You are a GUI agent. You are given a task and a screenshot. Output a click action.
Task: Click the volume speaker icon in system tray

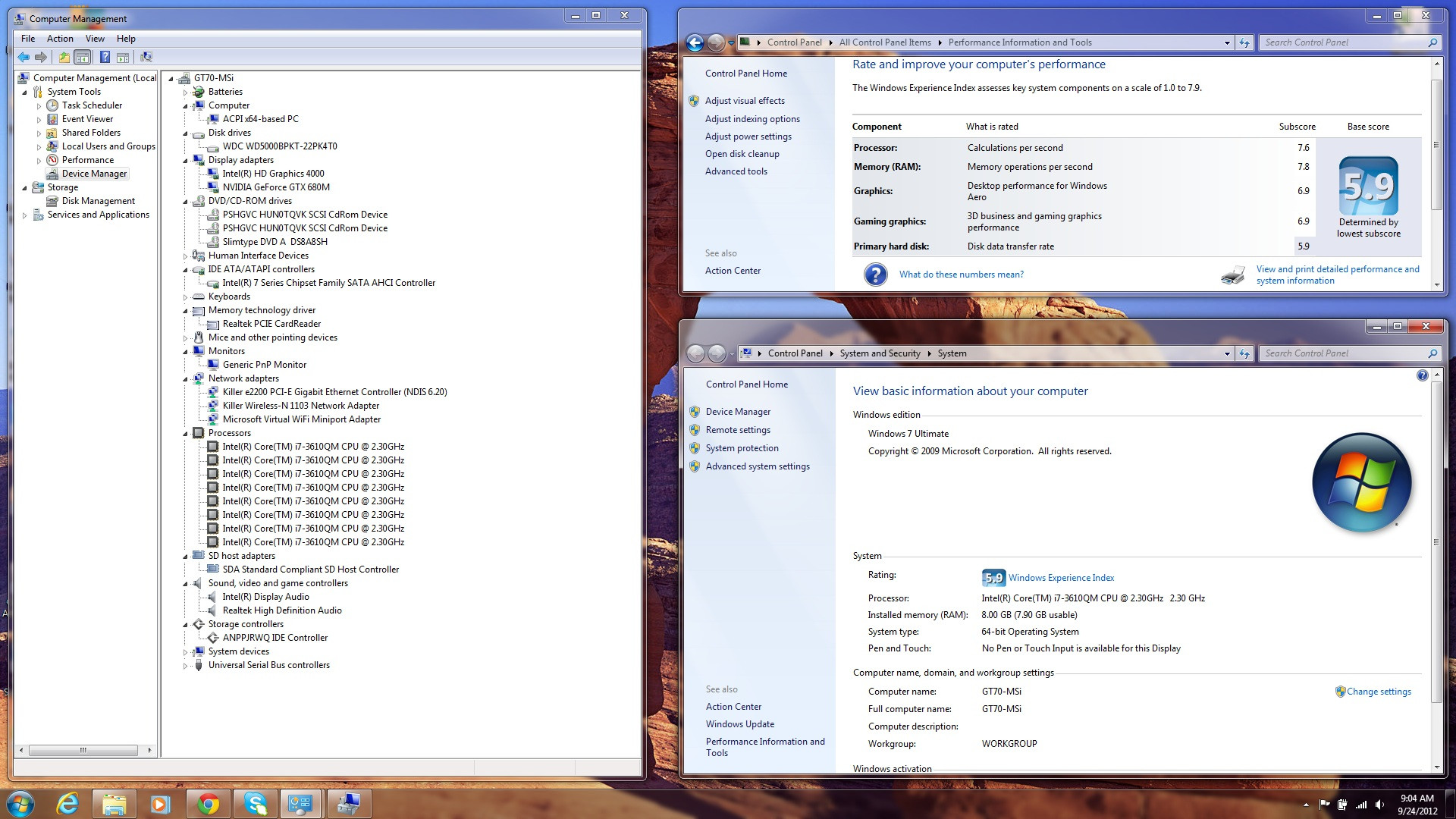[x=1379, y=805]
